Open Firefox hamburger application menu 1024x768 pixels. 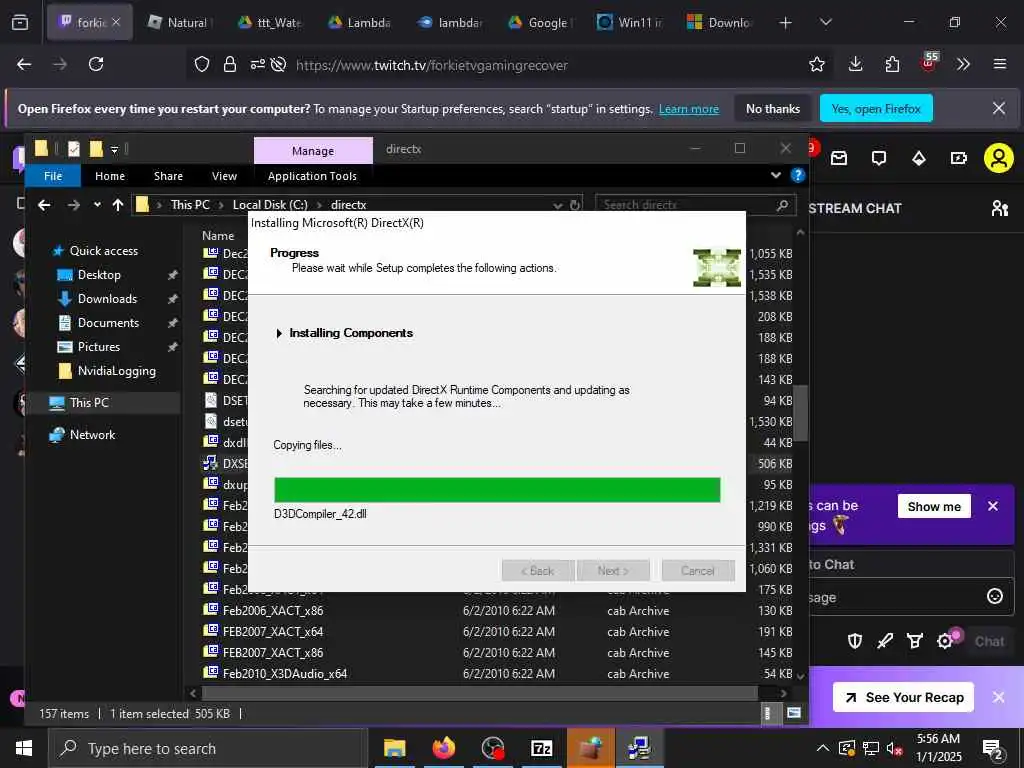(x=999, y=64)
